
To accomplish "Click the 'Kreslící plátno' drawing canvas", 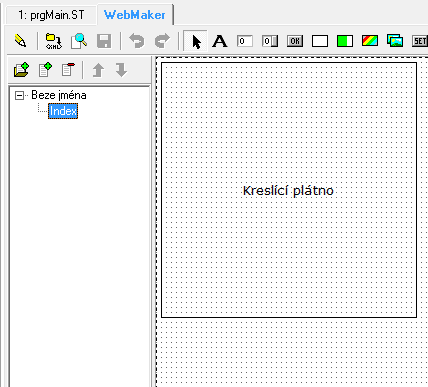I will (x=289, y=190).
